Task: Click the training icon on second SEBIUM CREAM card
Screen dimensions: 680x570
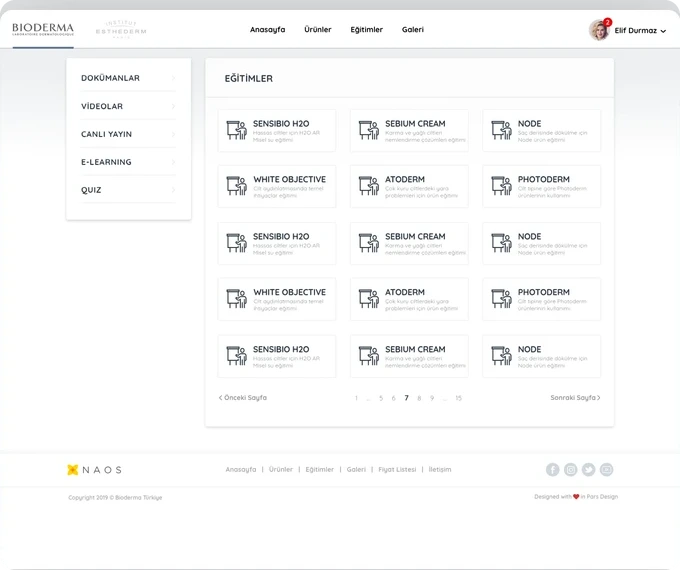Action: coord(369,243)
